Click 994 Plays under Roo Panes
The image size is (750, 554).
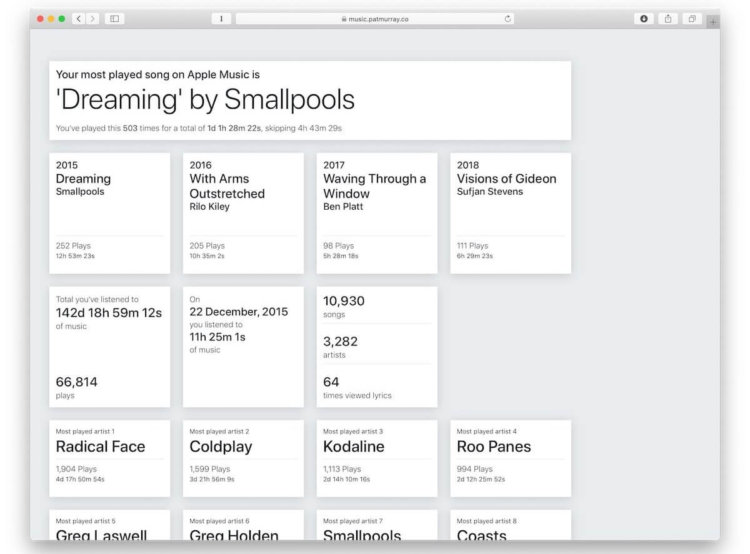[474, 469]
